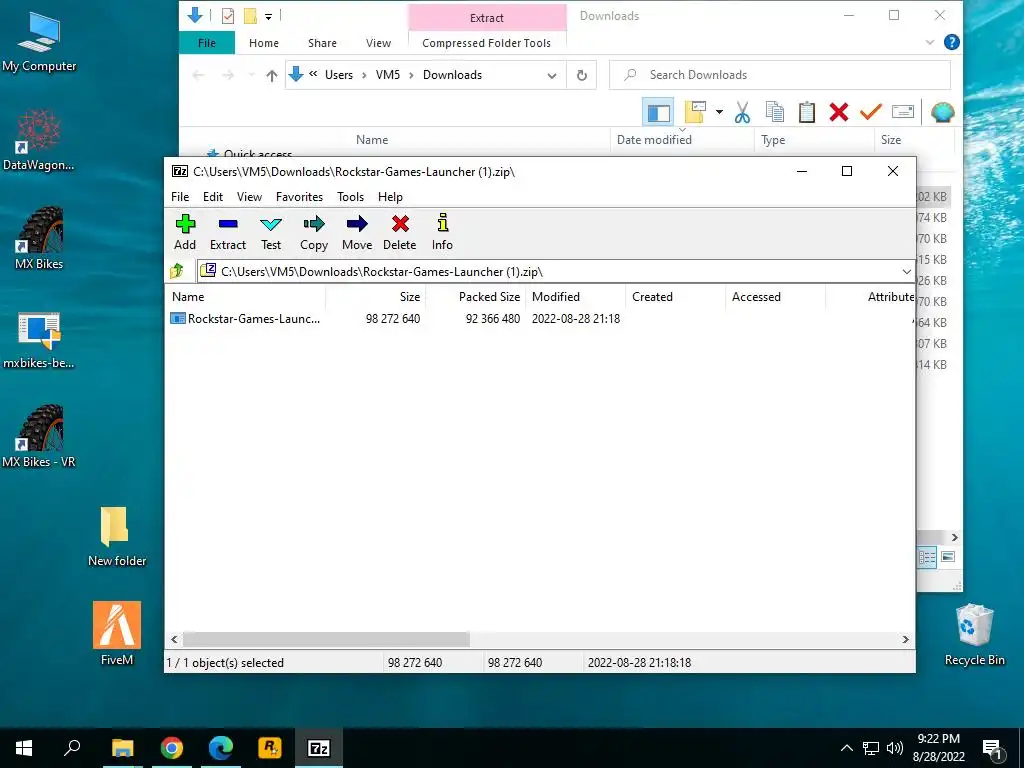Click the Paste clipboard icon in Explorer

807,112
